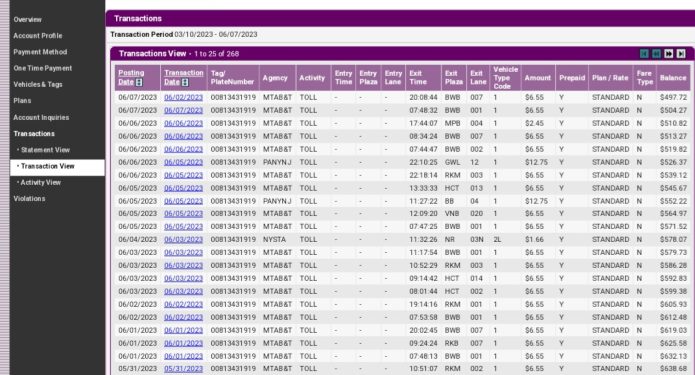Open transaction date link for 10:52:29 exit

tap(184, 265)
